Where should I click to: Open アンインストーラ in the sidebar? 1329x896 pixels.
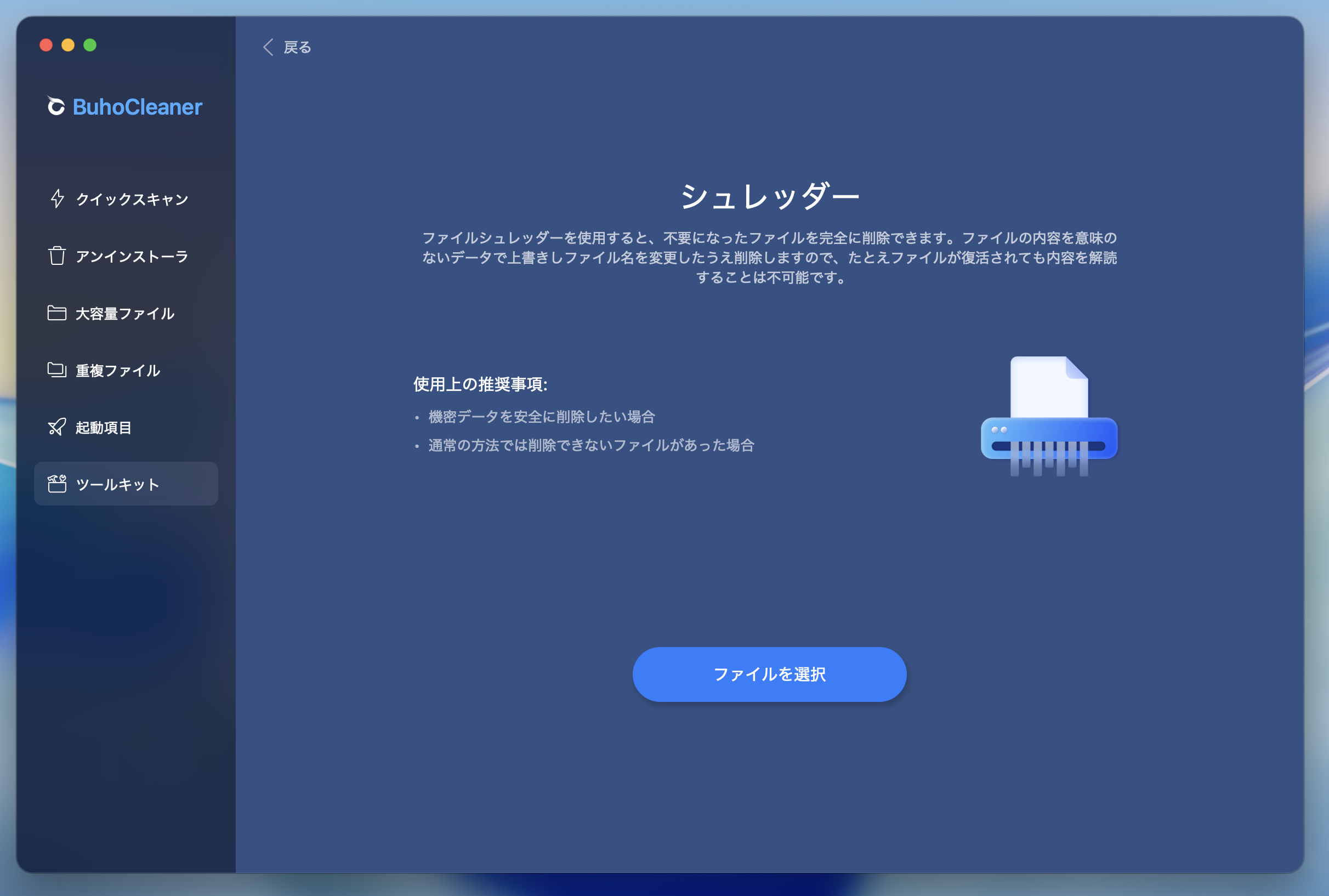pos(126,256)
